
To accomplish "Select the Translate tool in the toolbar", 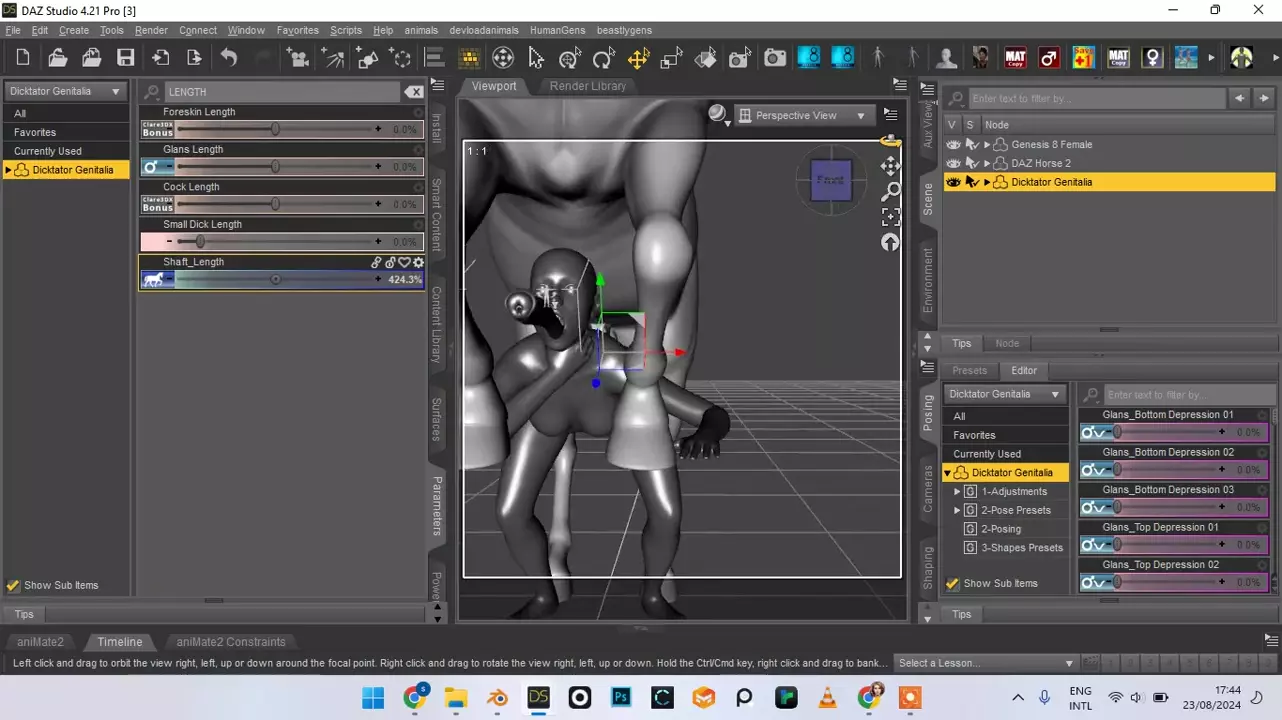I will click(x=638, y=58).
